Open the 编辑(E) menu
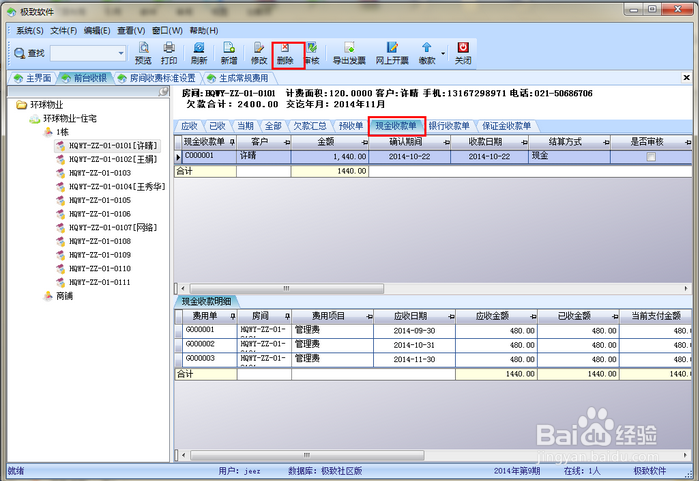This screenshot has height=481, width=699. click(97, 30)
